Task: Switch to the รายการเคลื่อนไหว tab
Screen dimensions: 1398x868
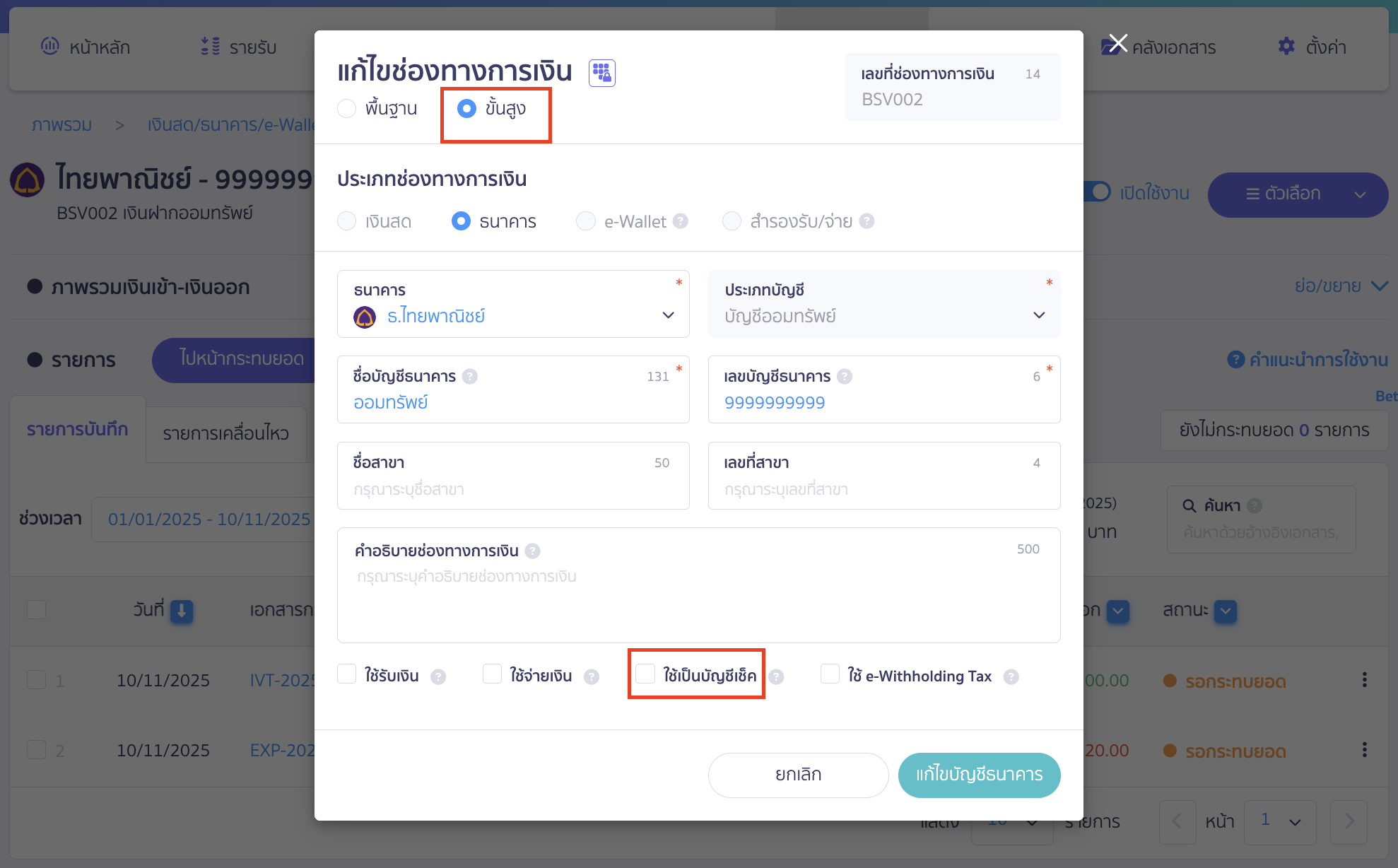Action: click(225, 433)
